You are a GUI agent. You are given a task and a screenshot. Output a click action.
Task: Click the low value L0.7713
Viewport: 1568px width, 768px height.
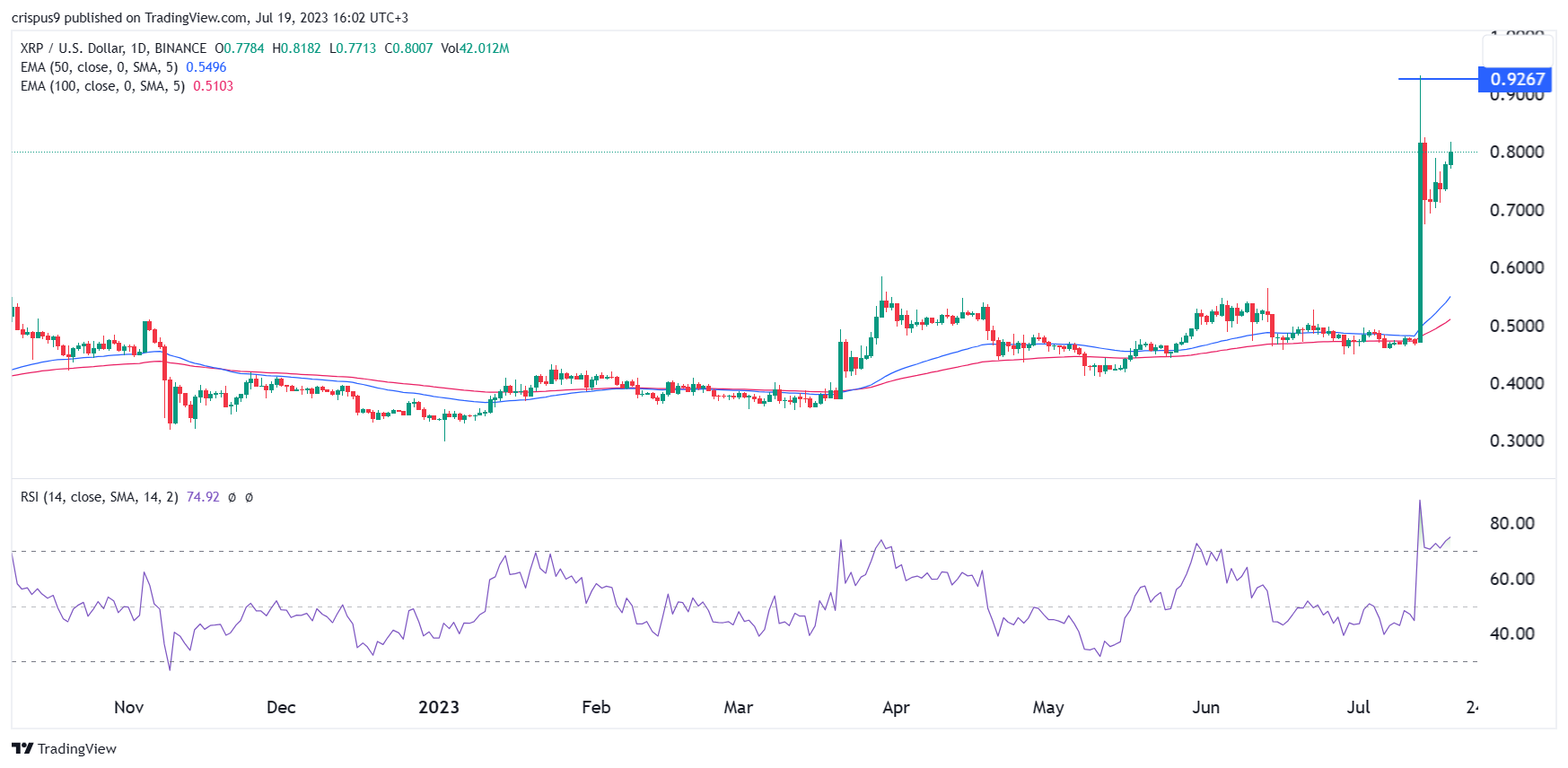pyautogui.click(x=353, y=48)
